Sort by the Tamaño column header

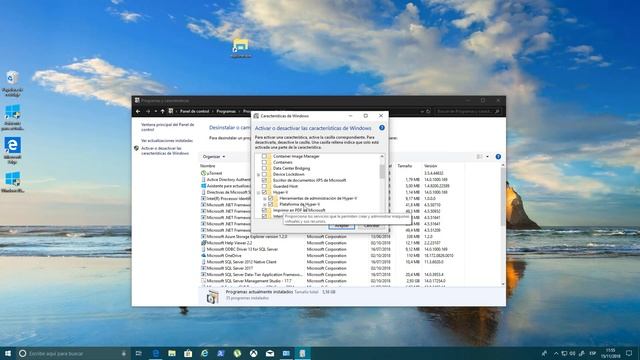point(404,166)
